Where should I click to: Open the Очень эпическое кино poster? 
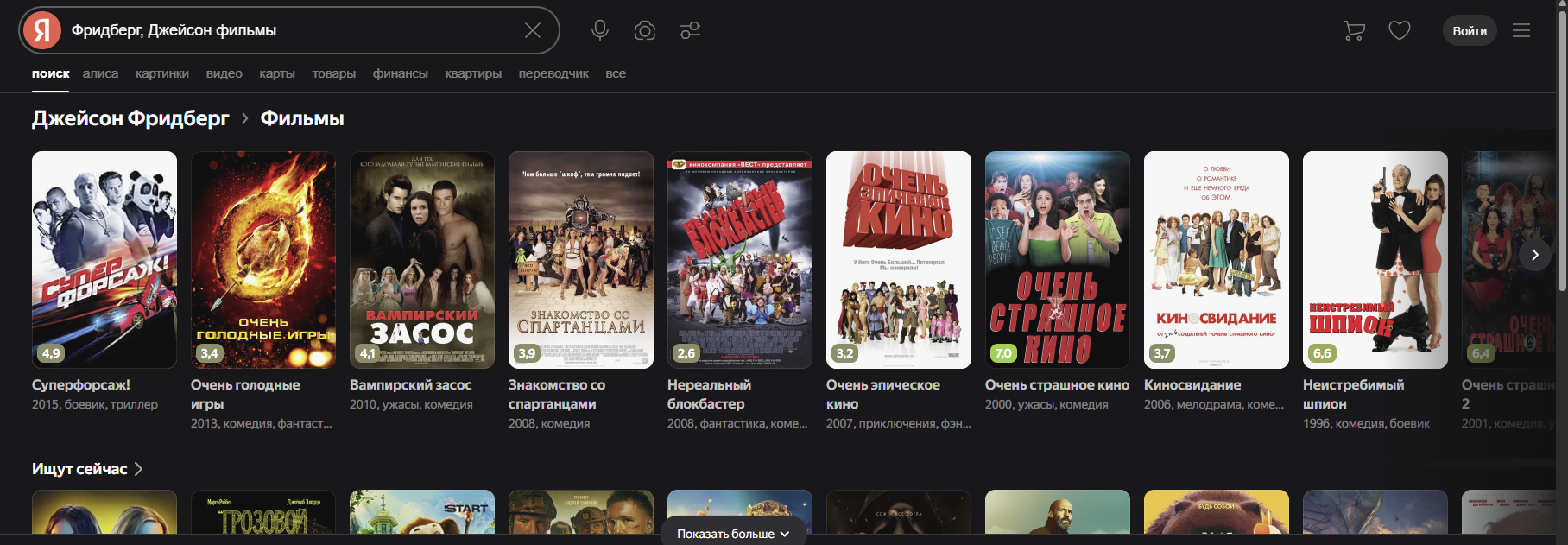pyautogui.click(x=899, y=260)
